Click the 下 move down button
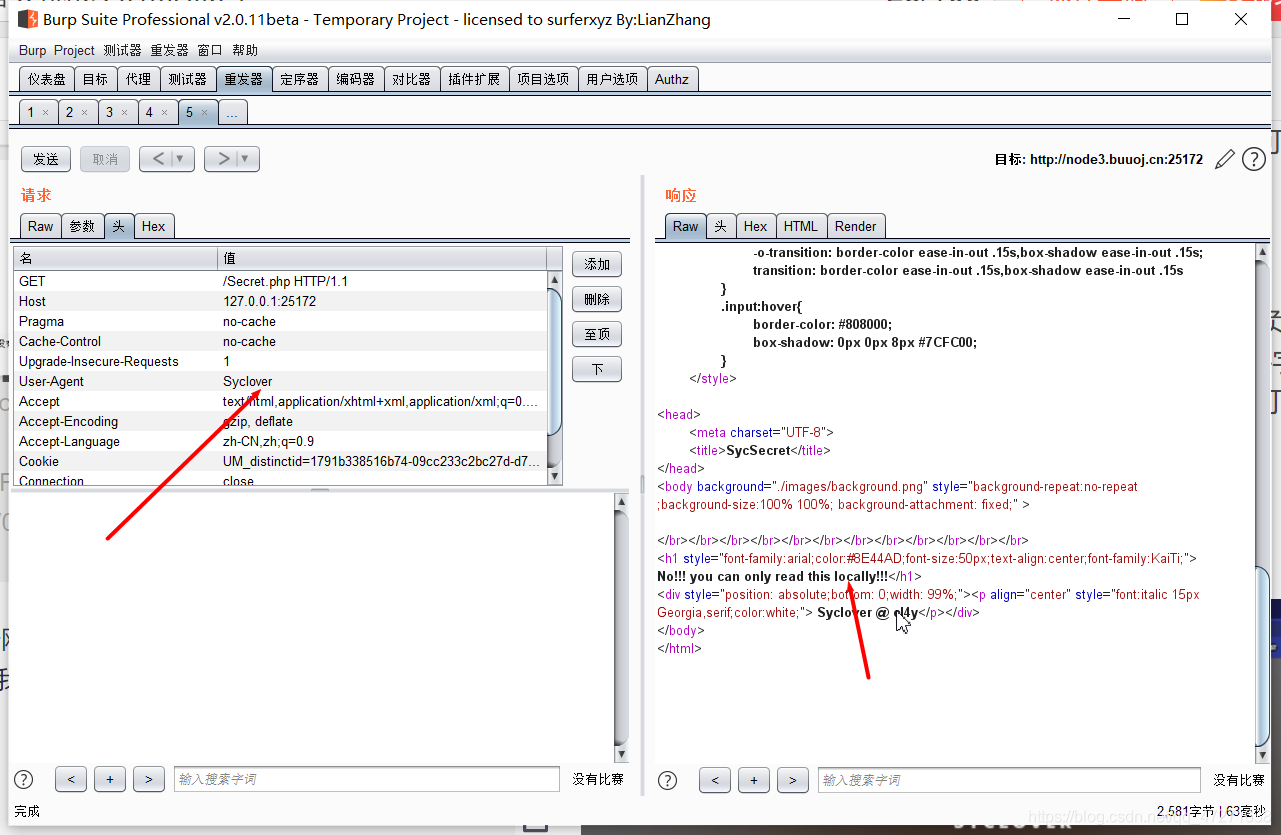 [597, 369]
